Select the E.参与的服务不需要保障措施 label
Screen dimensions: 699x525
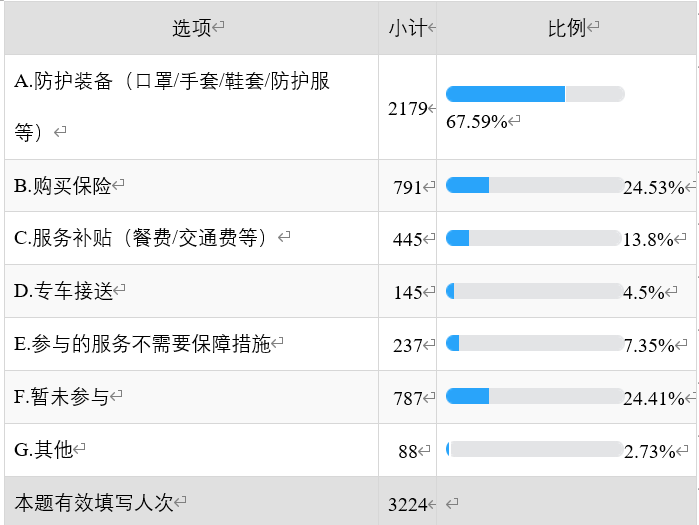[x=142, y=344]
